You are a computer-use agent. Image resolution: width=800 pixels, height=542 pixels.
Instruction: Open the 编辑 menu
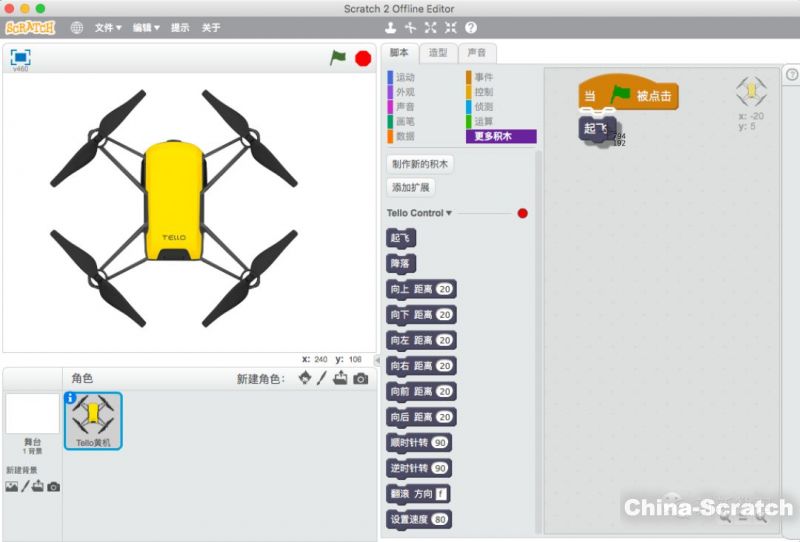coord(146,28)
